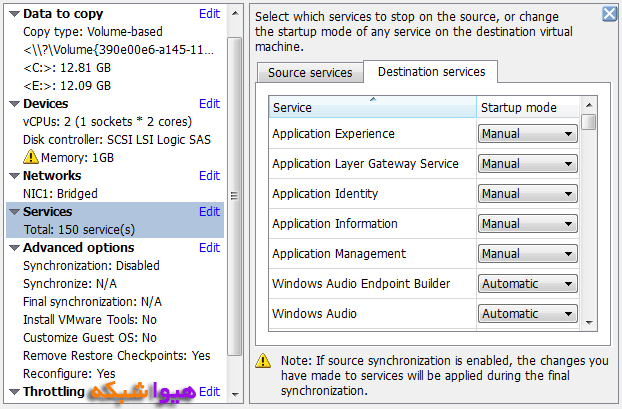Collapse the Data to copy section
Viewport: 622px width, 409px height.
14,14
